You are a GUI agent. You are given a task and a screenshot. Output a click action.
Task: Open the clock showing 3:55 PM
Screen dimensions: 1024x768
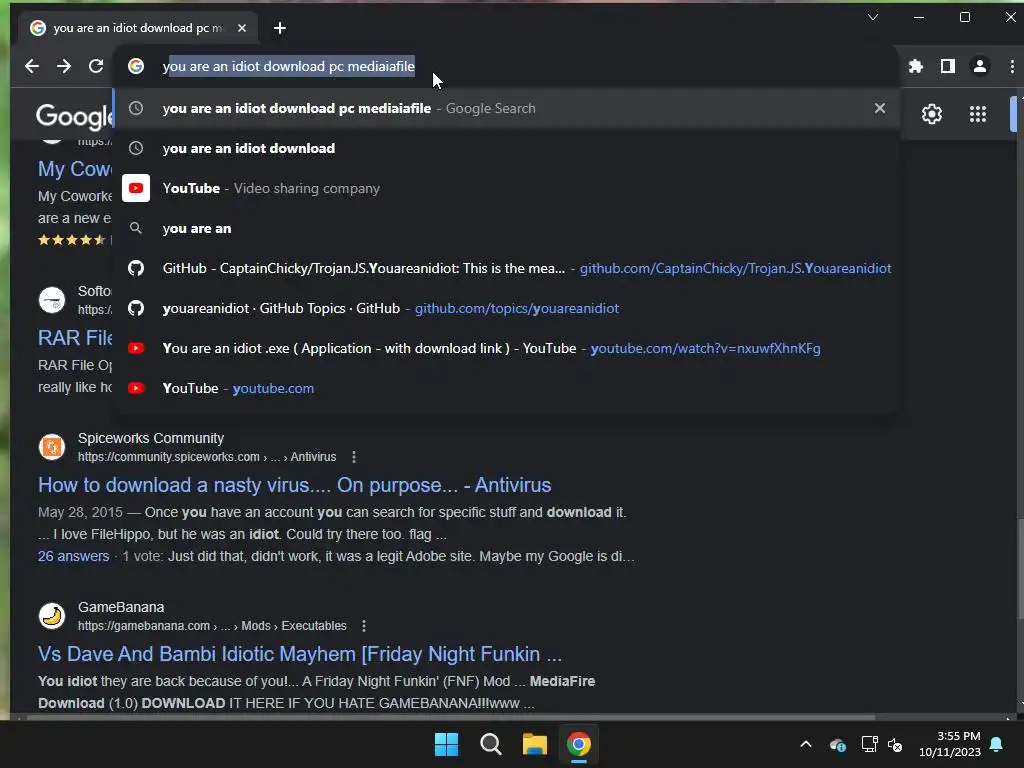[950, 744]
